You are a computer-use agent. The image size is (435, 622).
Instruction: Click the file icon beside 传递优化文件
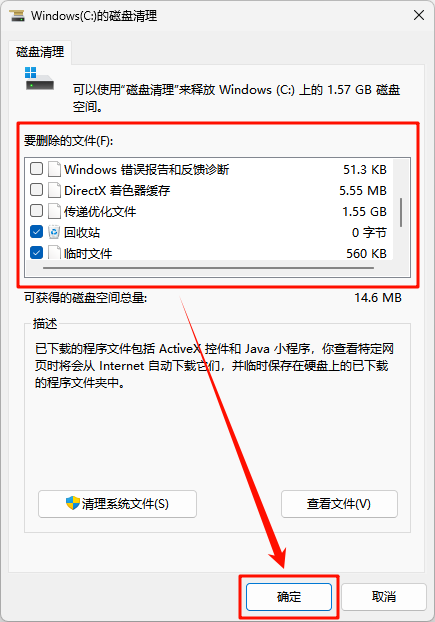[54, 211]
